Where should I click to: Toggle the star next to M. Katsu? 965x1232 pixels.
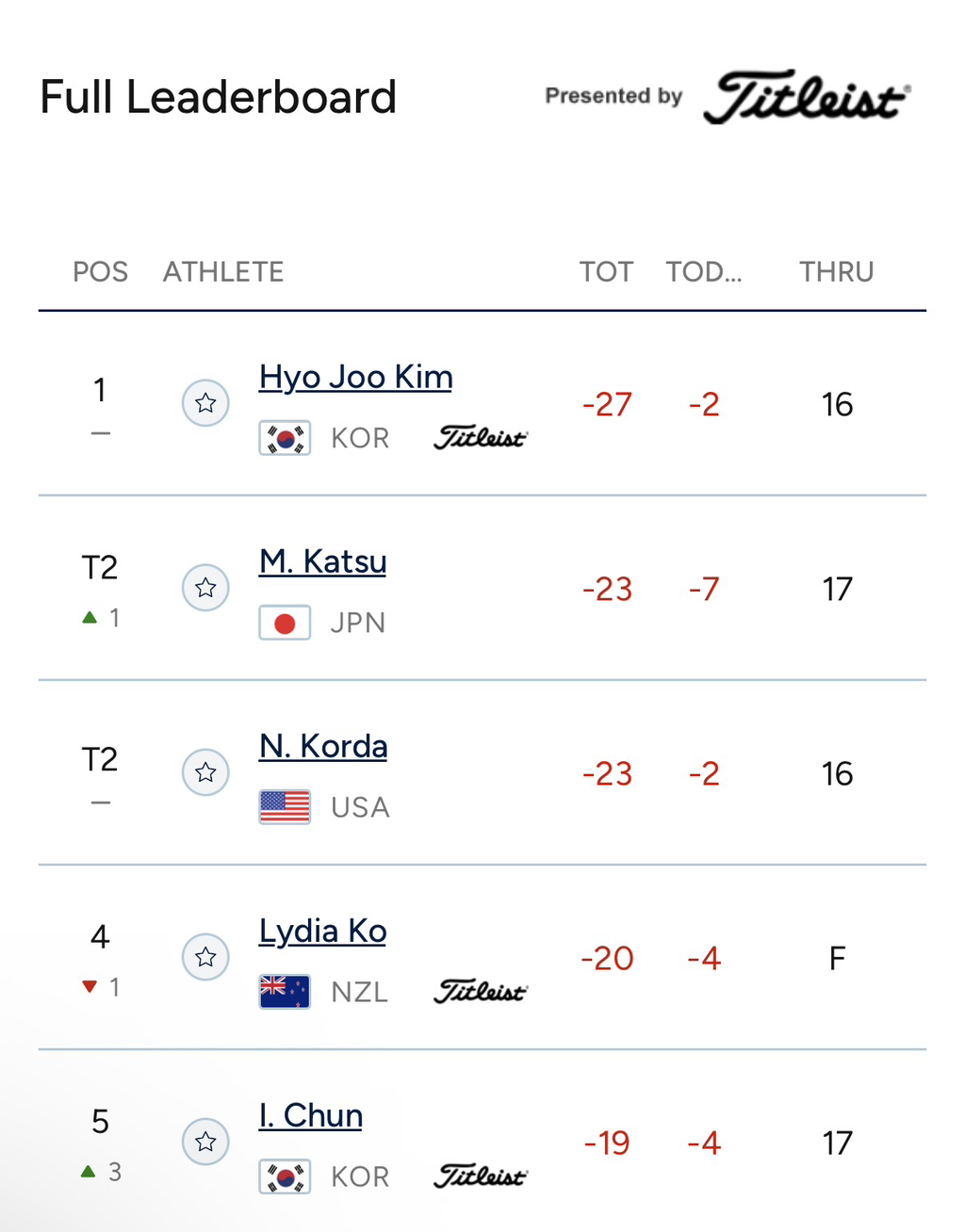pyautogui.click(x=205, y=588)
